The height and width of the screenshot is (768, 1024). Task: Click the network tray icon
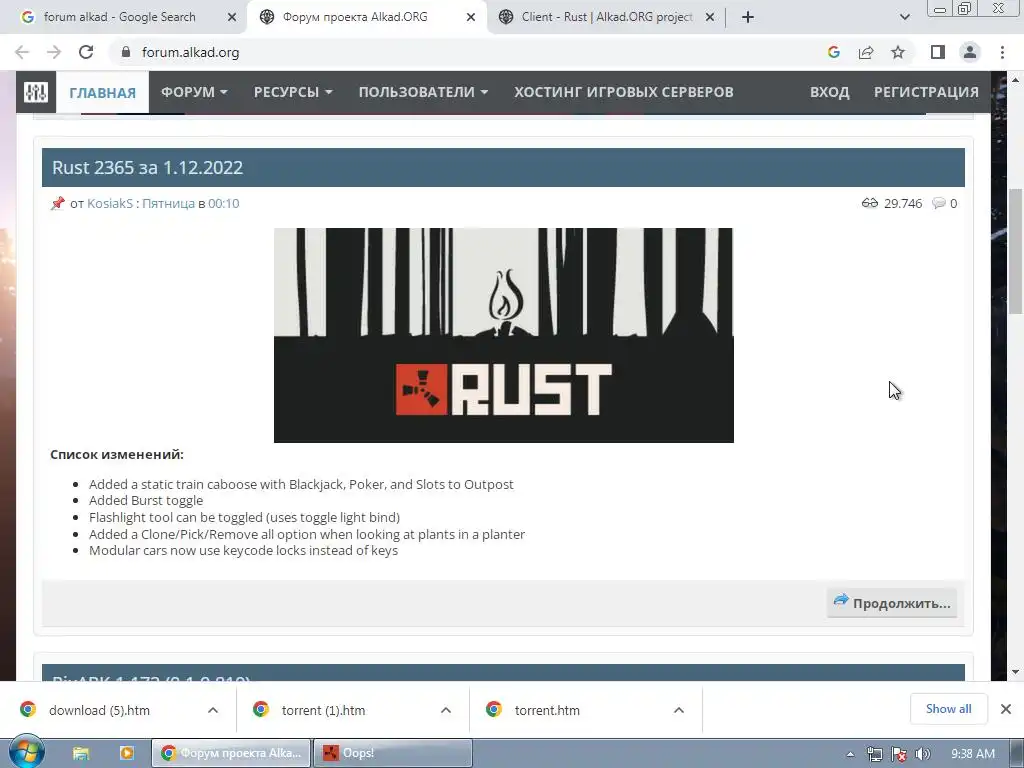(x=874, y=754)
